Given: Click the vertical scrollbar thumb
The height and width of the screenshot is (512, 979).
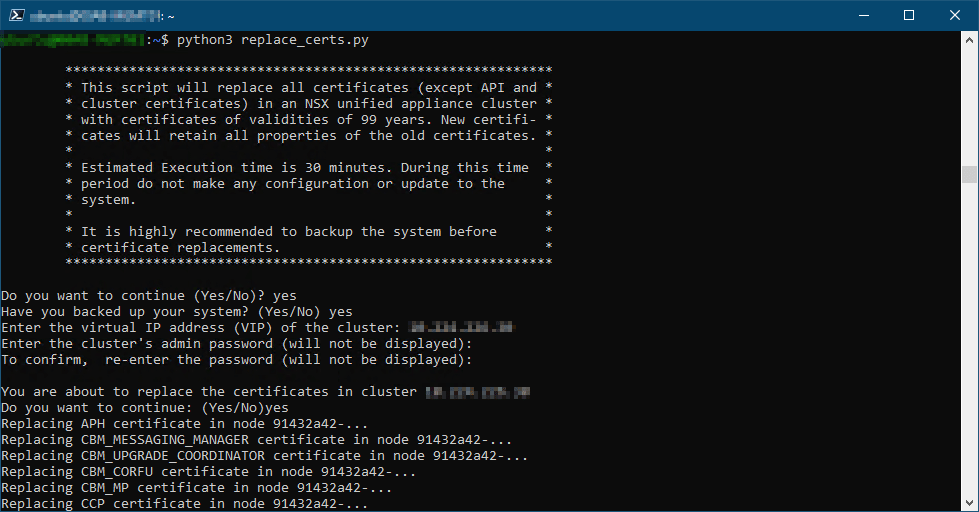Looking at the screenshot, I should coord(968,175).
